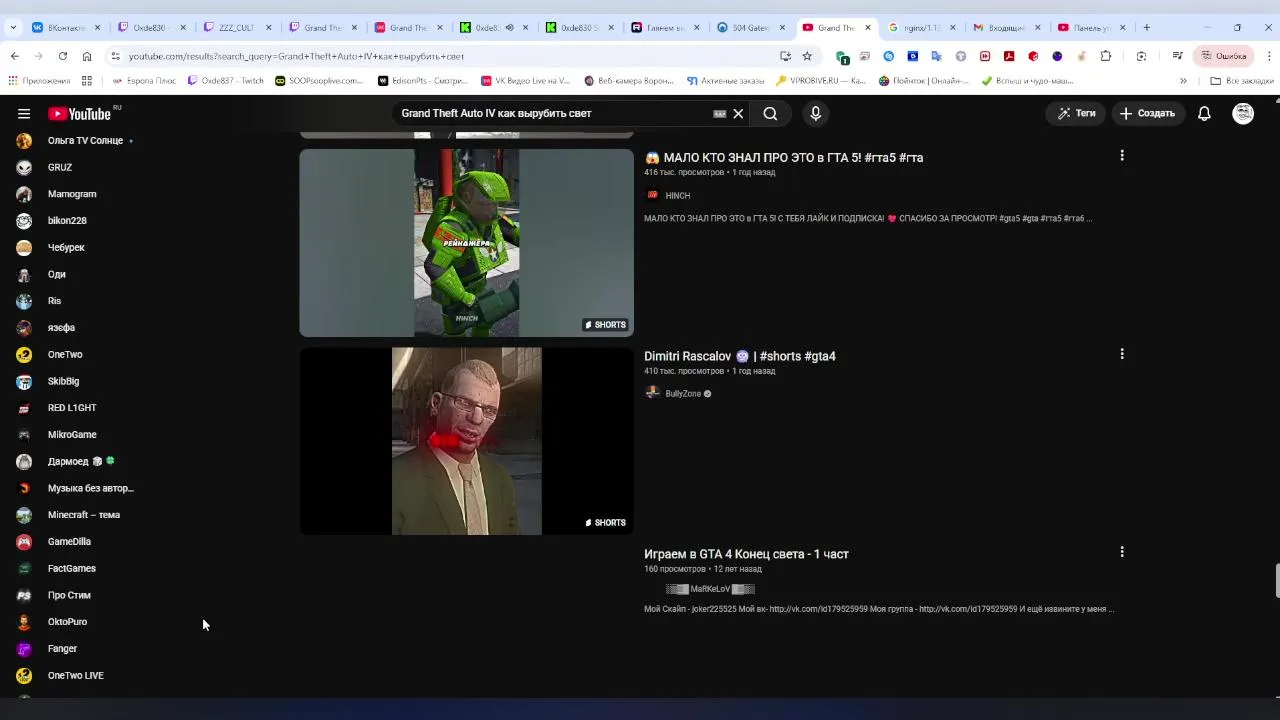Switch to the ZZZ_CULT browser tab

[x=236, y=28]
